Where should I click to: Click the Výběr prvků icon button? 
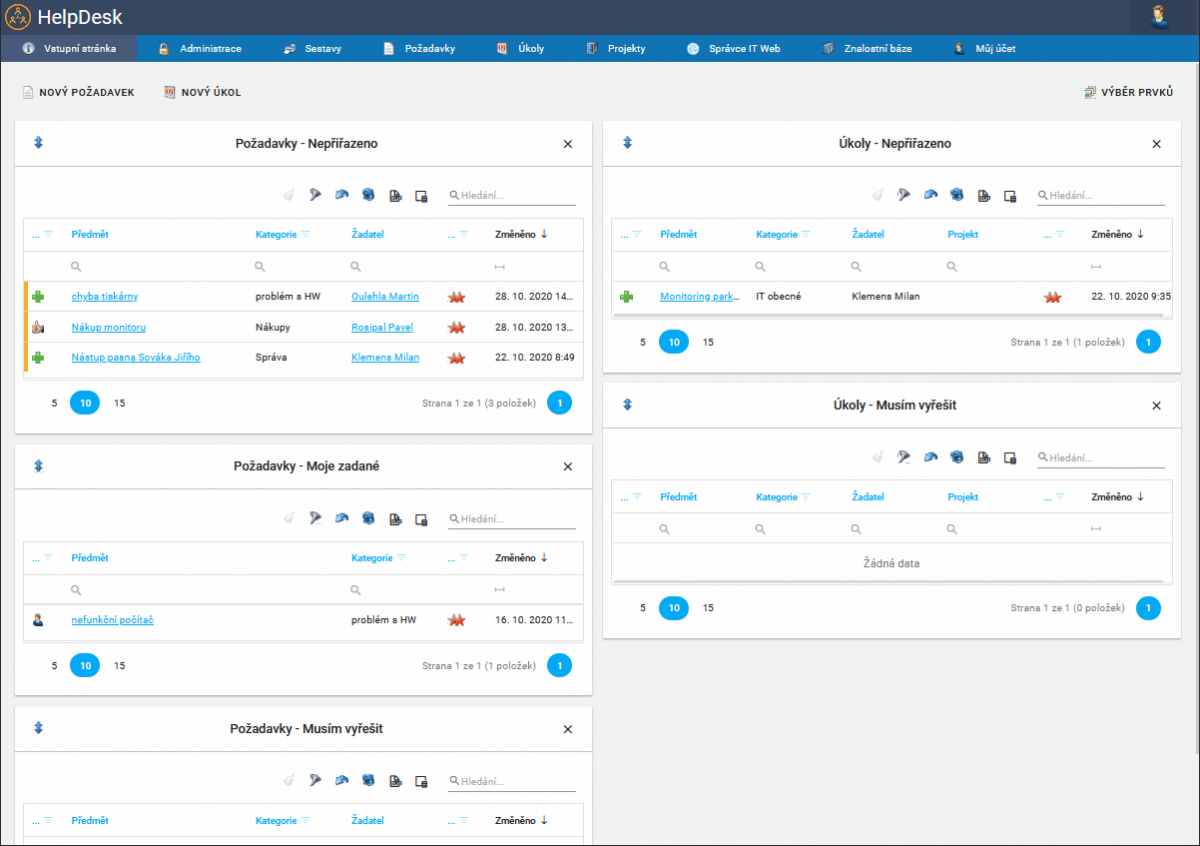click(x=1091, y=92)
